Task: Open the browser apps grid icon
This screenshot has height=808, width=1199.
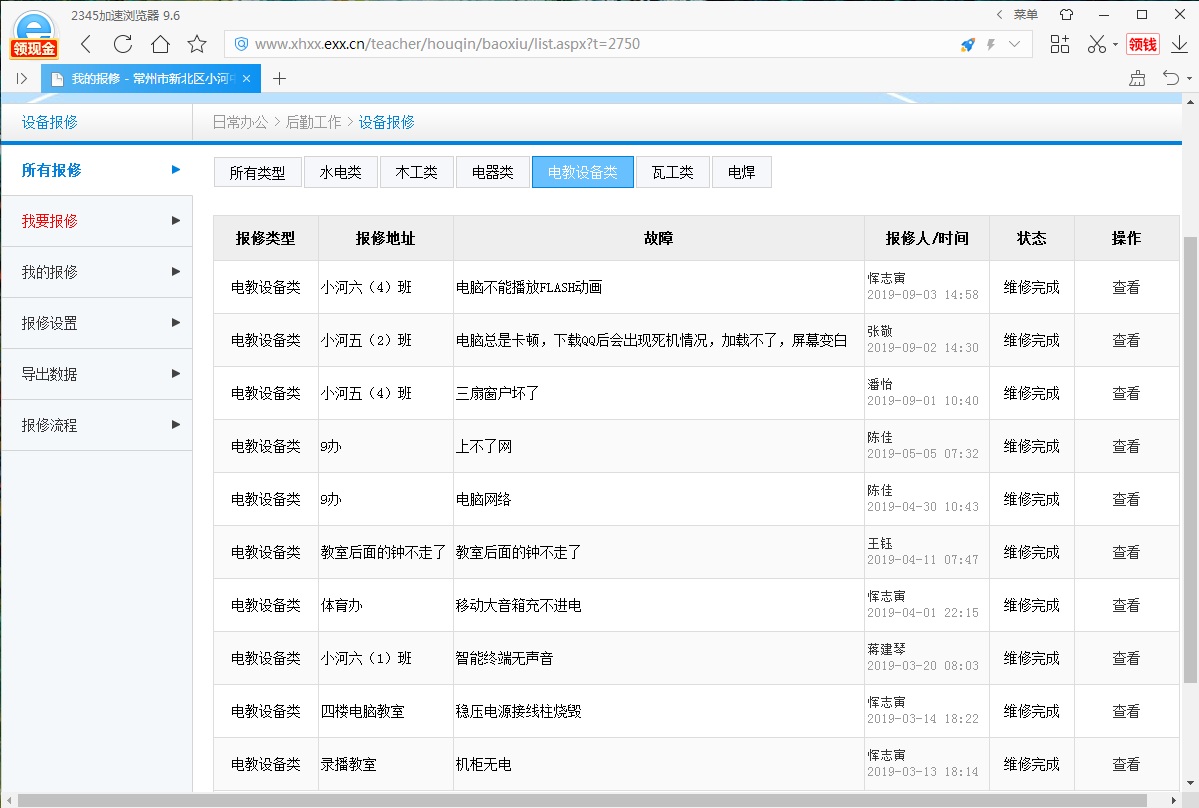Action: click(x=1060, y=44)
